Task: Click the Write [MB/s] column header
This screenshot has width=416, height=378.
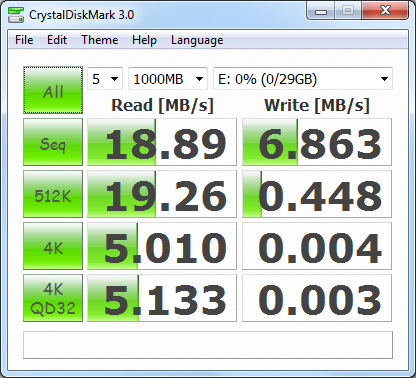Action: [317, 105]
